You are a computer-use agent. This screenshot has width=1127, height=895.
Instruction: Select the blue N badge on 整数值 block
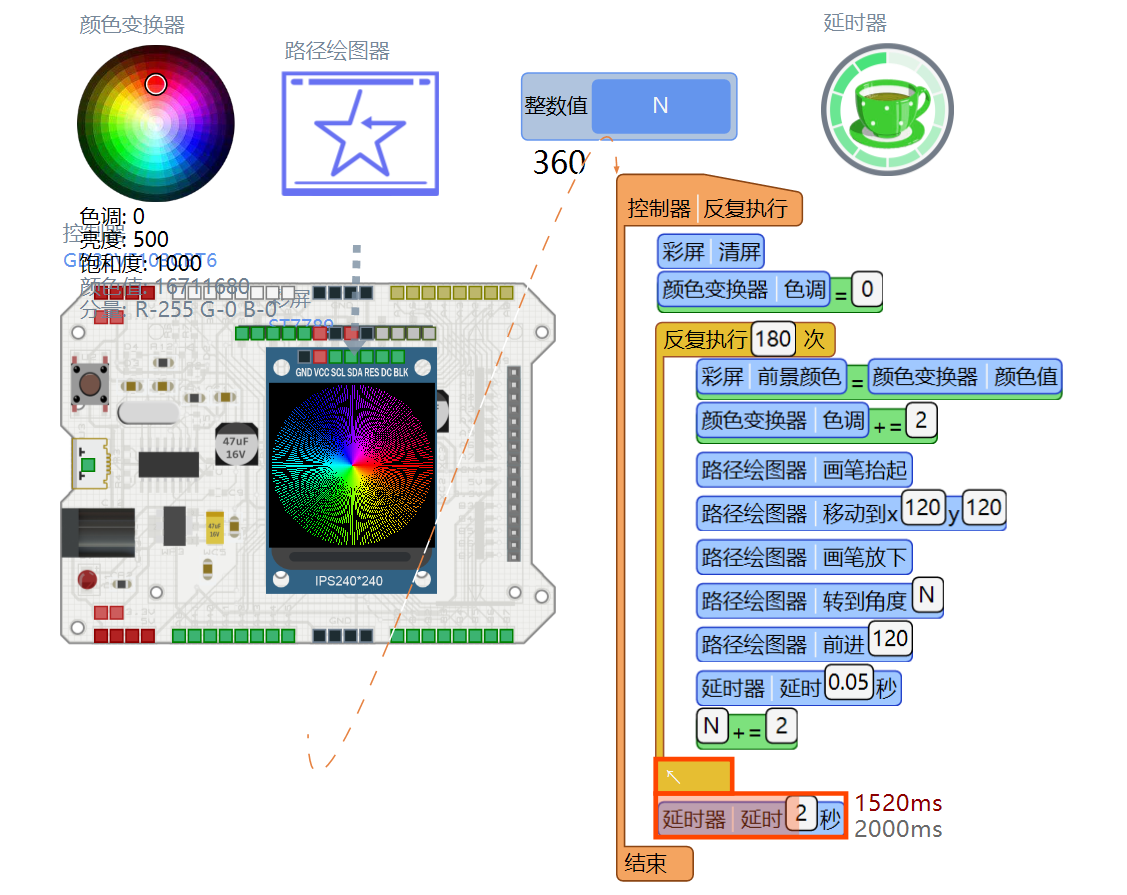[659, 106]
